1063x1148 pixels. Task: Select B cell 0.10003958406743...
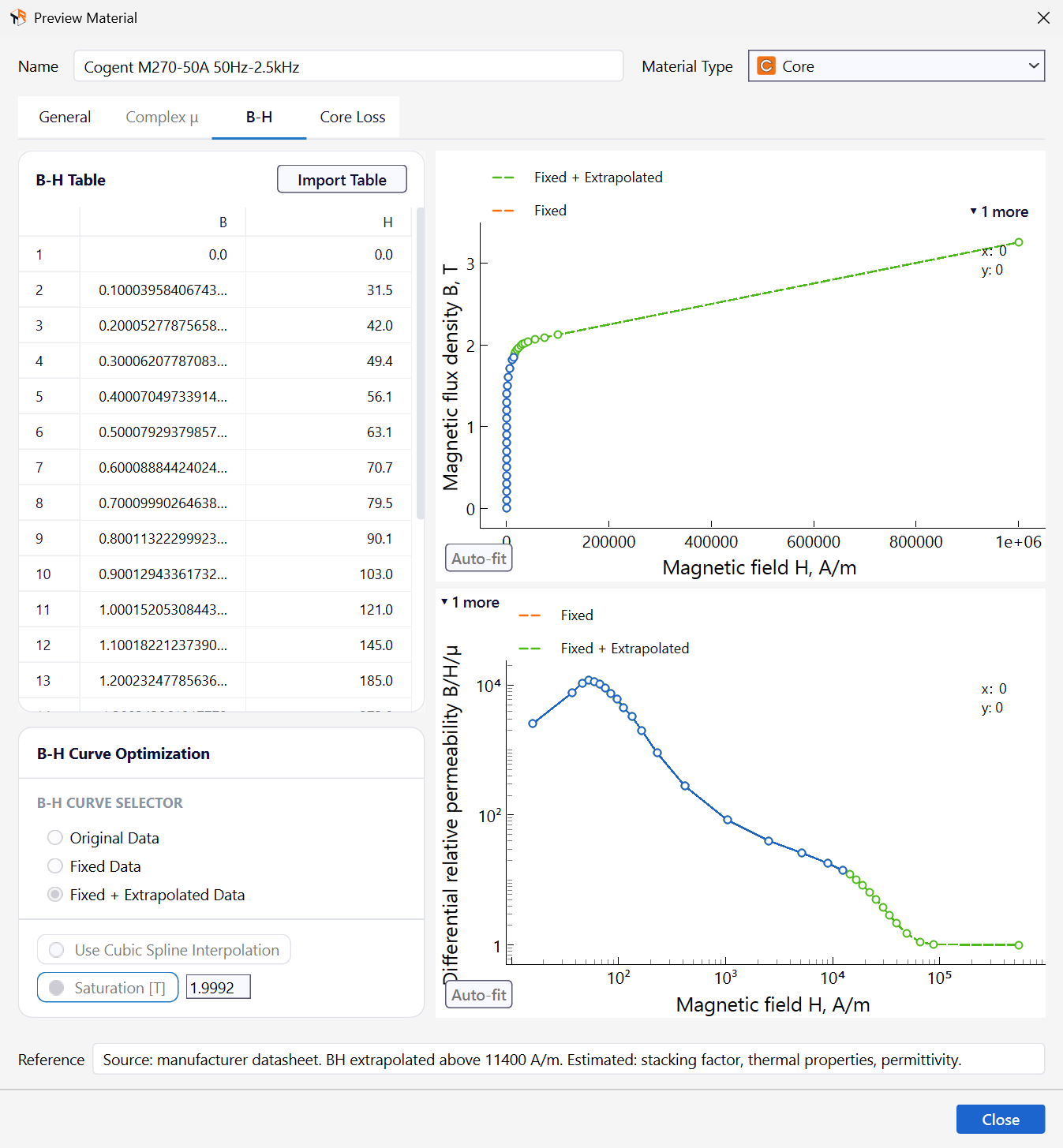click(163, 290)
